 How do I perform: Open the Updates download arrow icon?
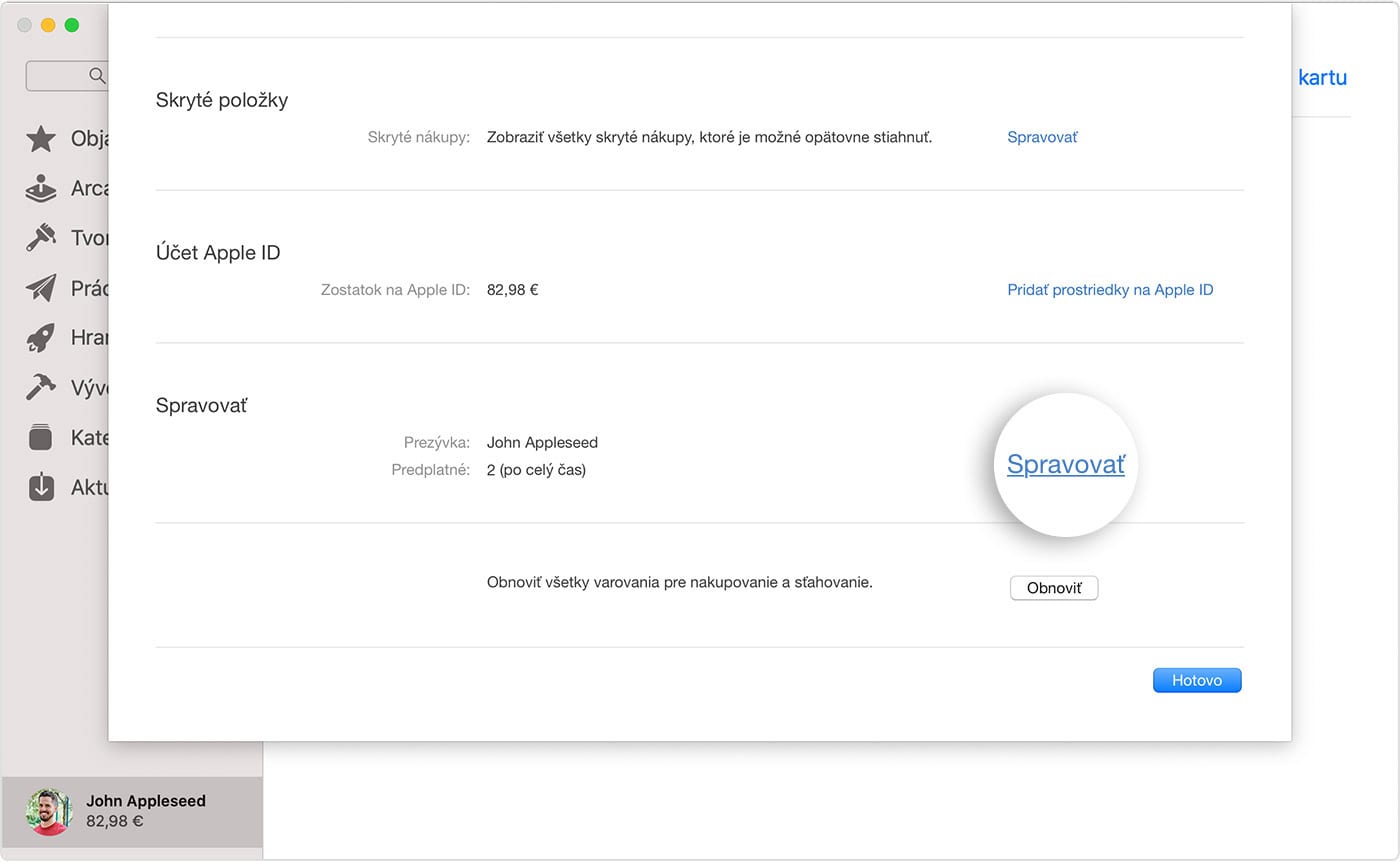41,488
